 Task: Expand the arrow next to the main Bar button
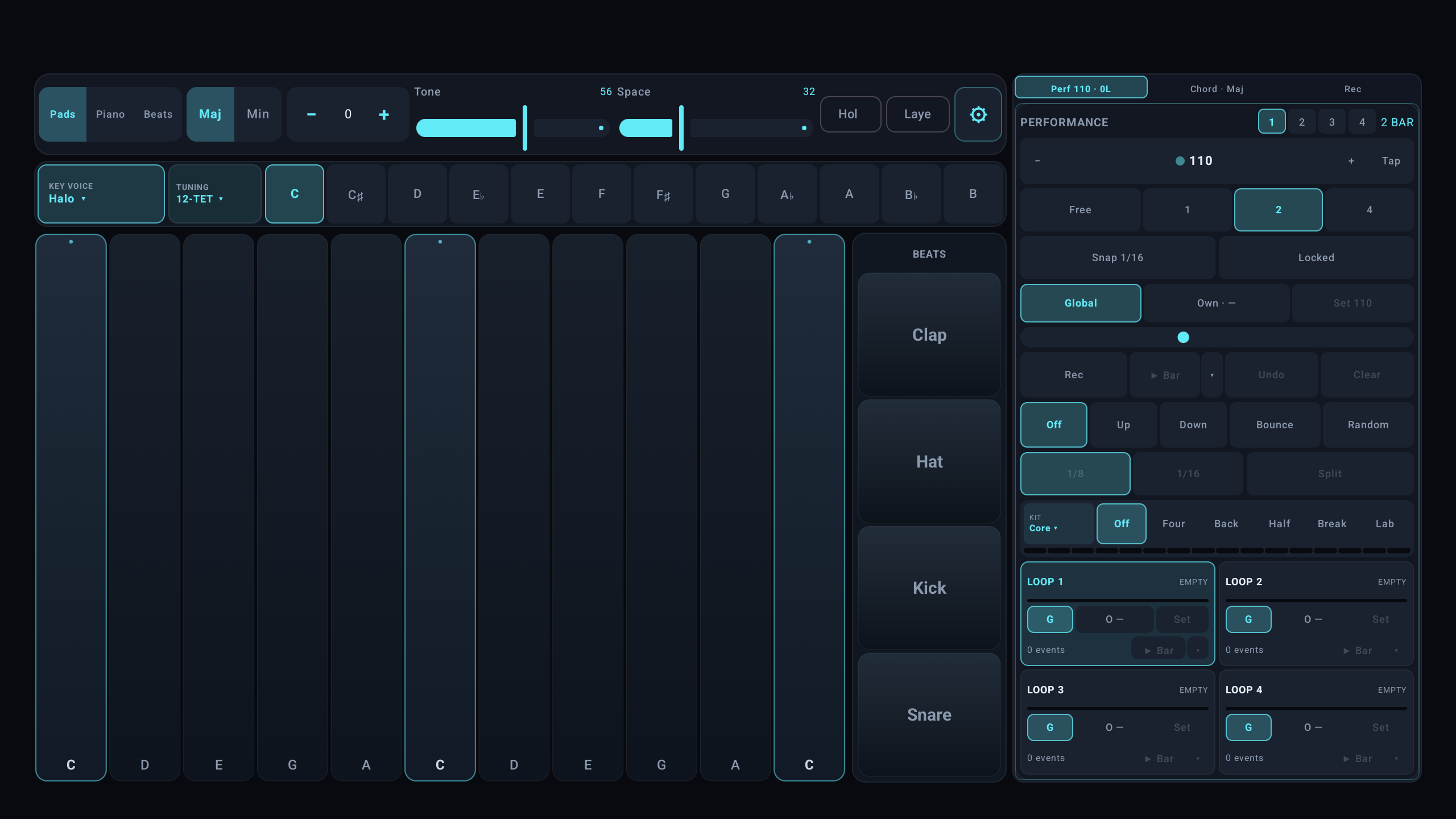coord(1212,375)
